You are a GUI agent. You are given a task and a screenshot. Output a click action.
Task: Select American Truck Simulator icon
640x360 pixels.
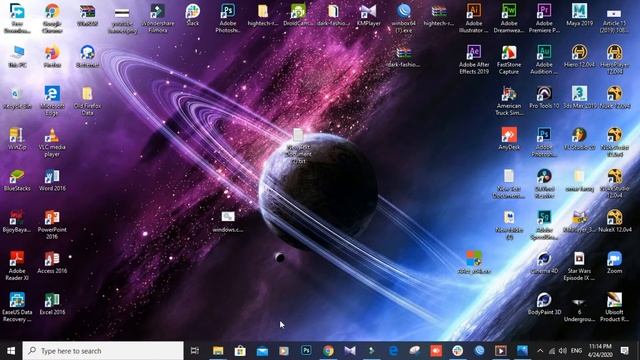pyautogui.click(x=509, y=100)
